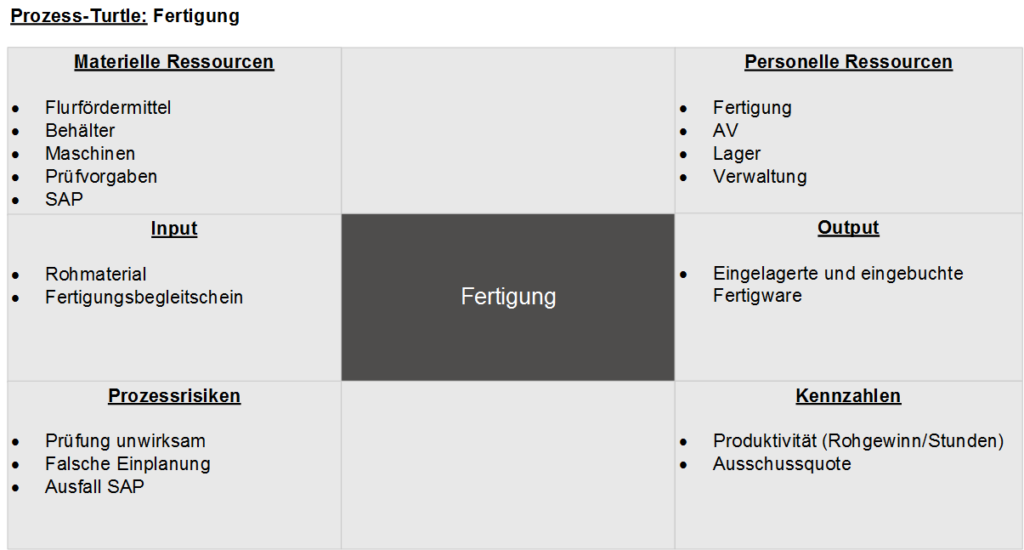Select the Rohmaterial input entry
The height and width of the screenshot is (550, 1024).
(96, 274)
